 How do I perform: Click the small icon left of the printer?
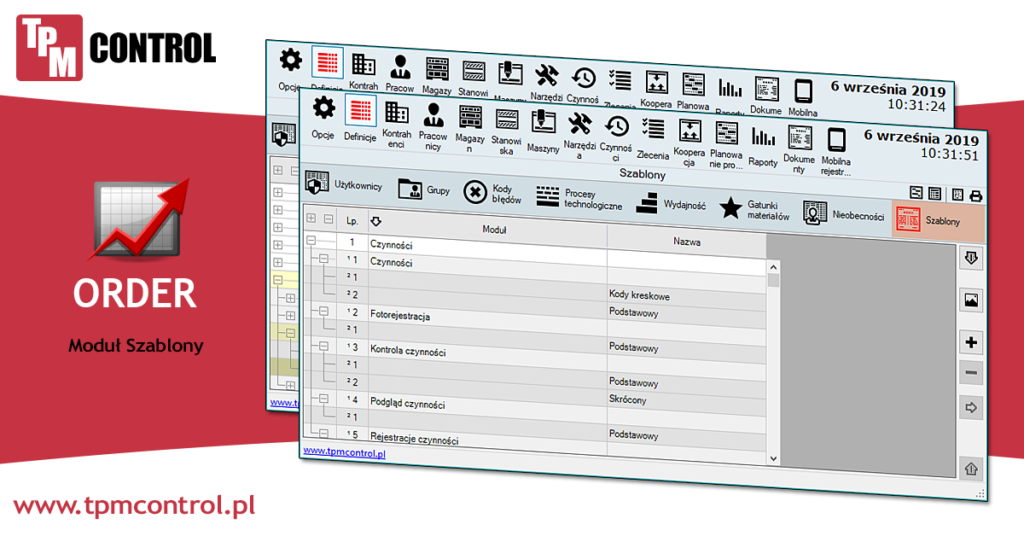pos(957,195)
